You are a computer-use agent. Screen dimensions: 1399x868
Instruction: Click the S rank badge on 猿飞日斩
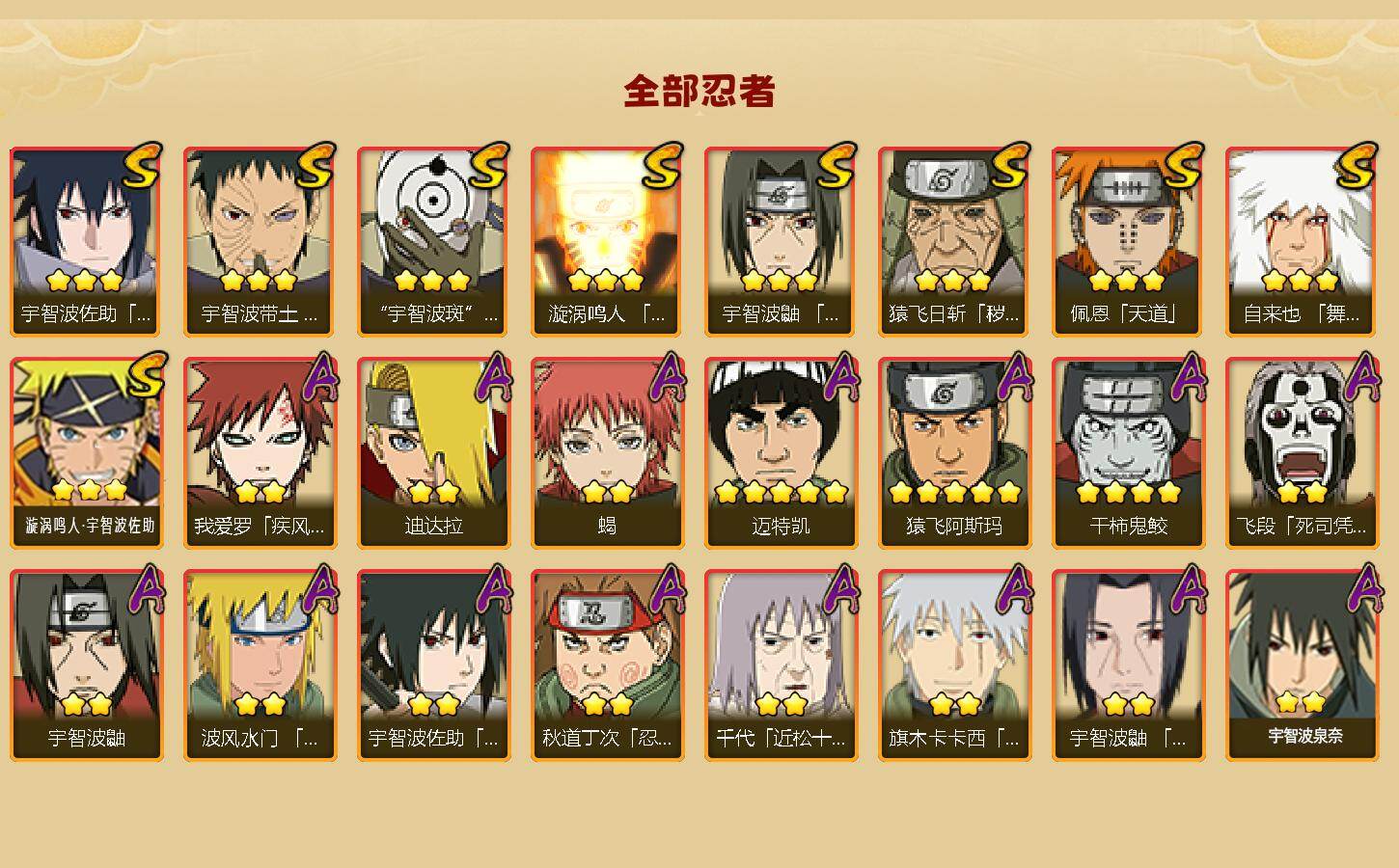(x=1009, y=166)
